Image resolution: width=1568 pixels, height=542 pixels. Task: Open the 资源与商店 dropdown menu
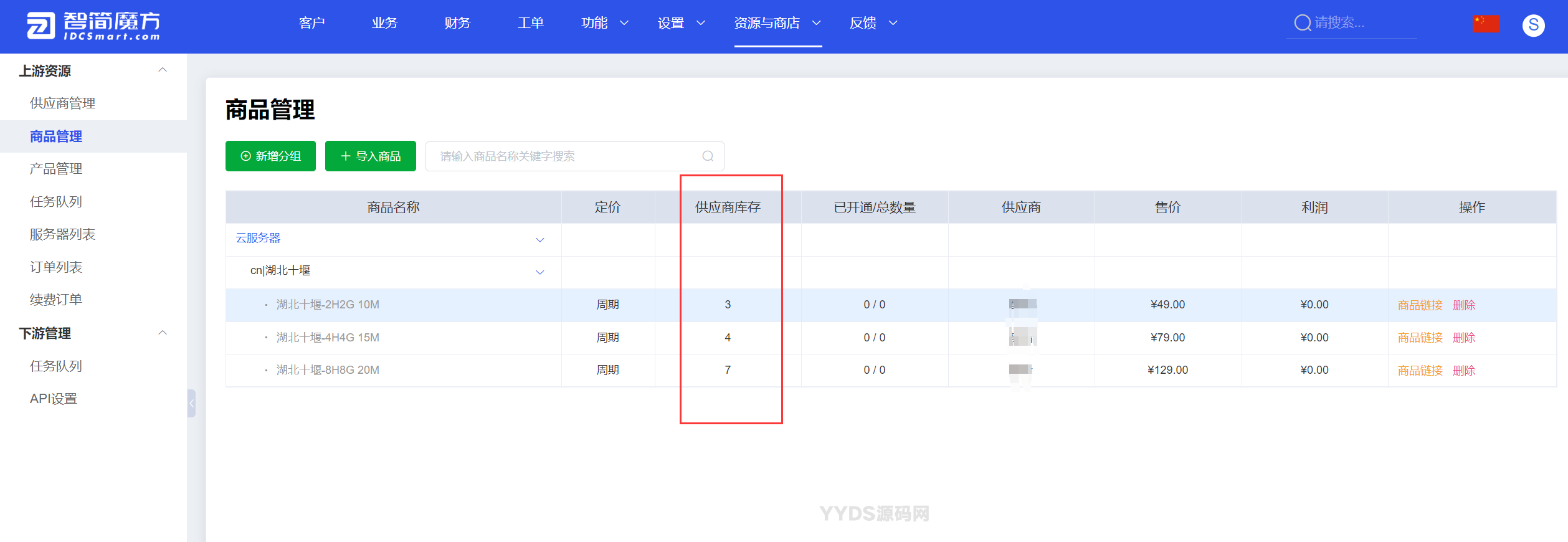pyautogui.click(x=777, y=23)
